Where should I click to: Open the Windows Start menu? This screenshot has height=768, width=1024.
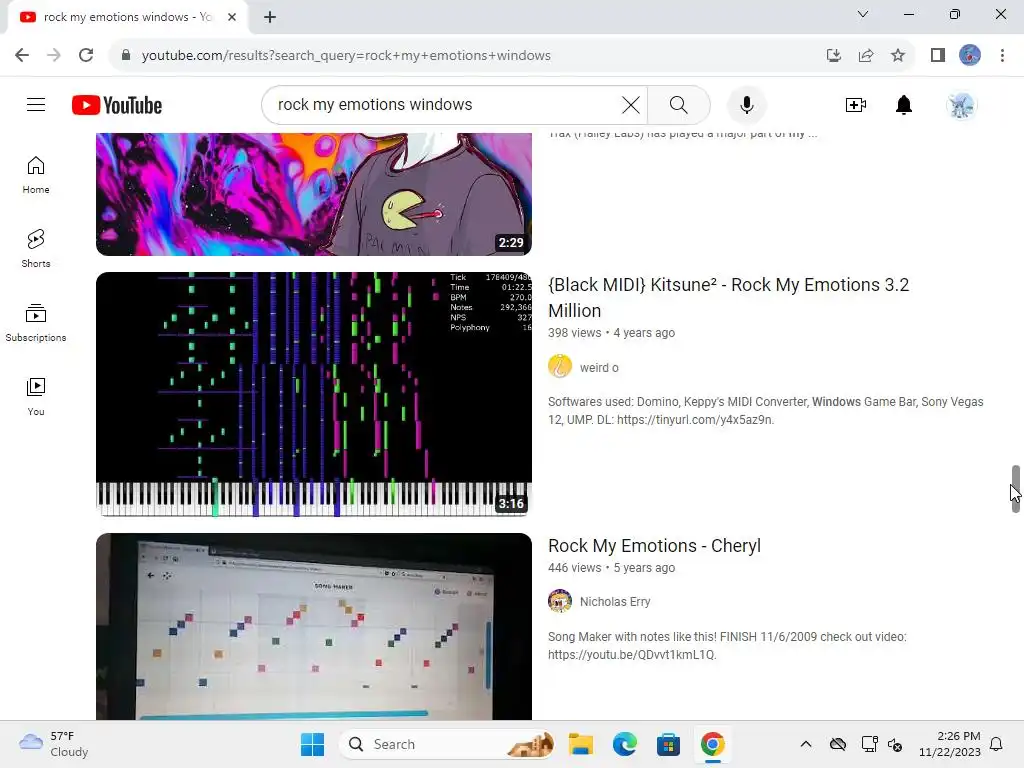tap(312, 744)
